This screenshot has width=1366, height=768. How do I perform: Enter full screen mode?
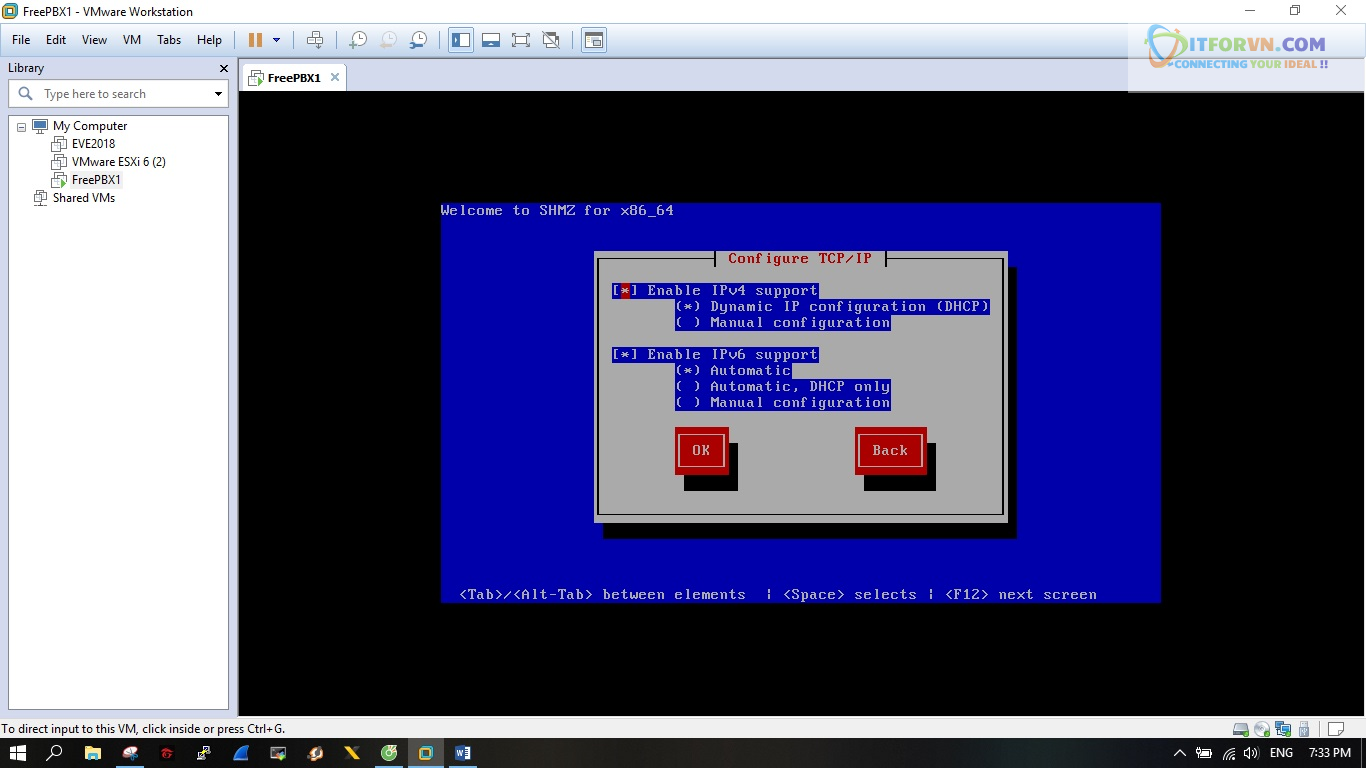coord(521,40)
